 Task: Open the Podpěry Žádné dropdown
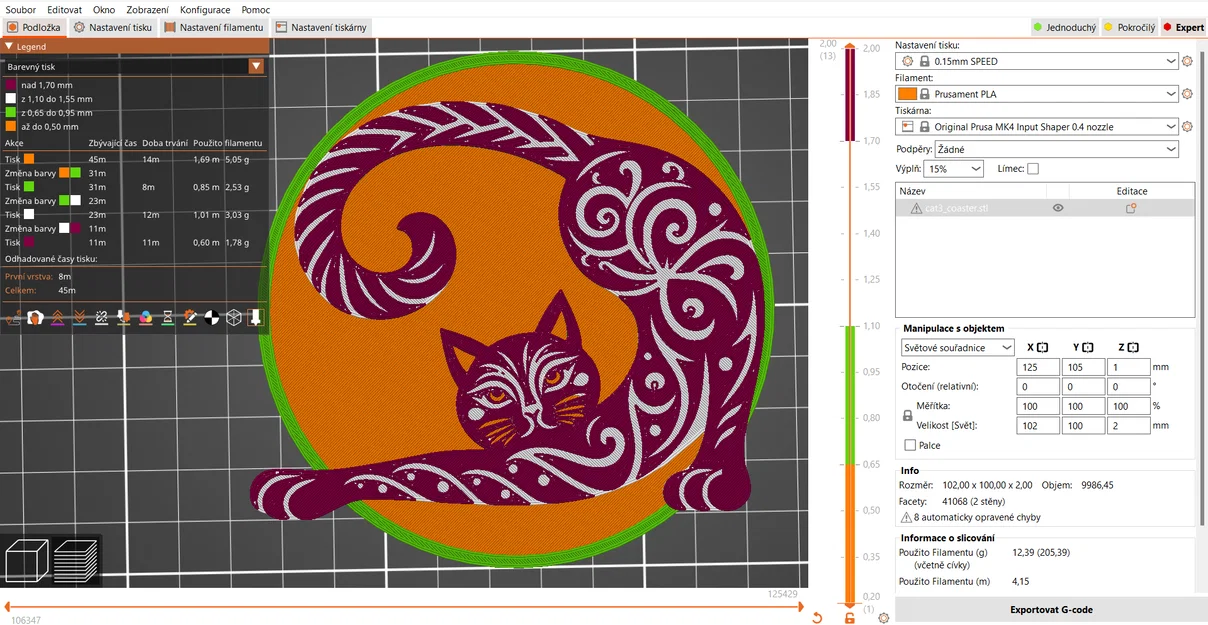[1057, 149]
